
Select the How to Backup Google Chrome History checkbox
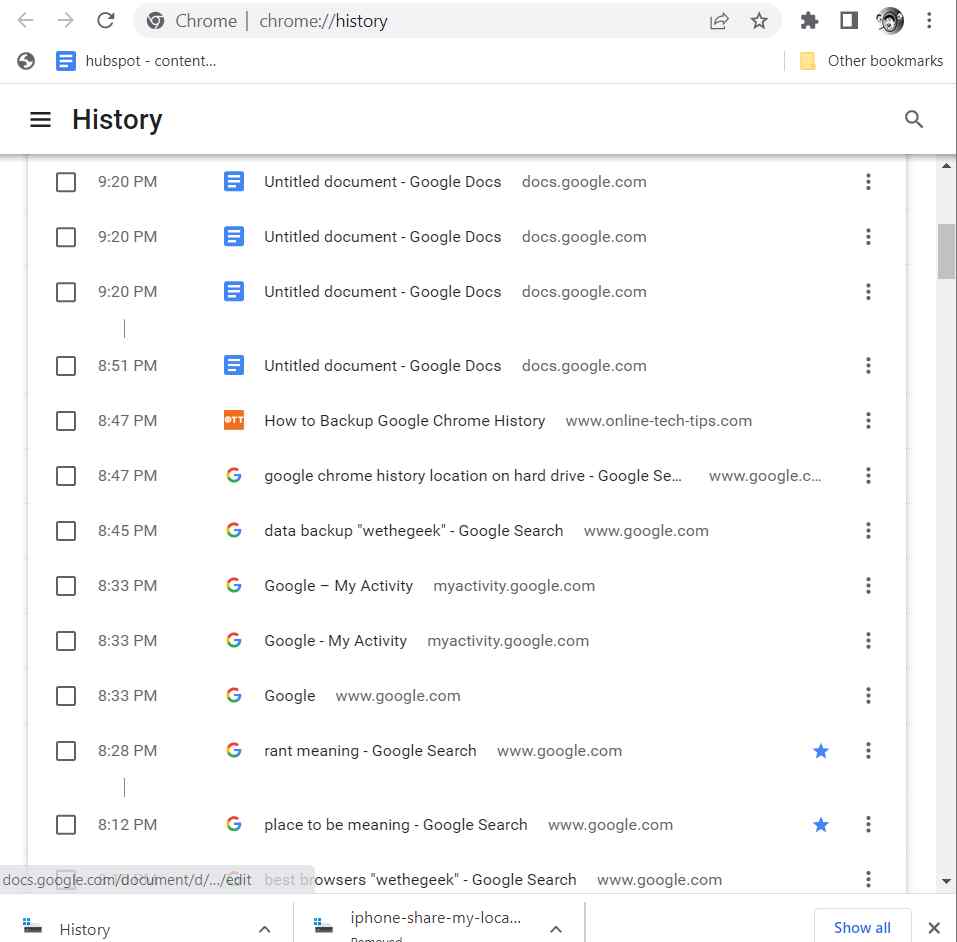(x=66, y=421)
